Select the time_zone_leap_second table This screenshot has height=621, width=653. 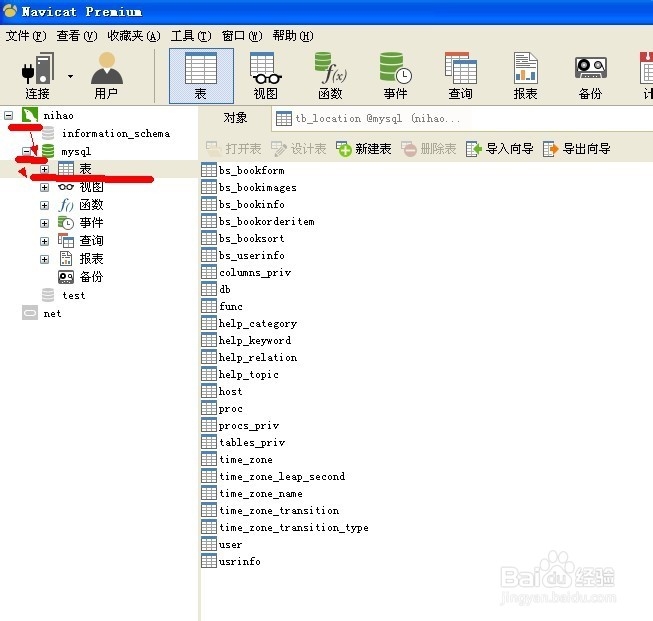click(282, 476)
